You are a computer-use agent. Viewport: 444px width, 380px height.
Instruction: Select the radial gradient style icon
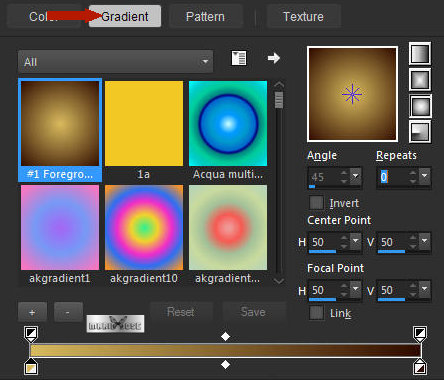[x=420, y=132]
